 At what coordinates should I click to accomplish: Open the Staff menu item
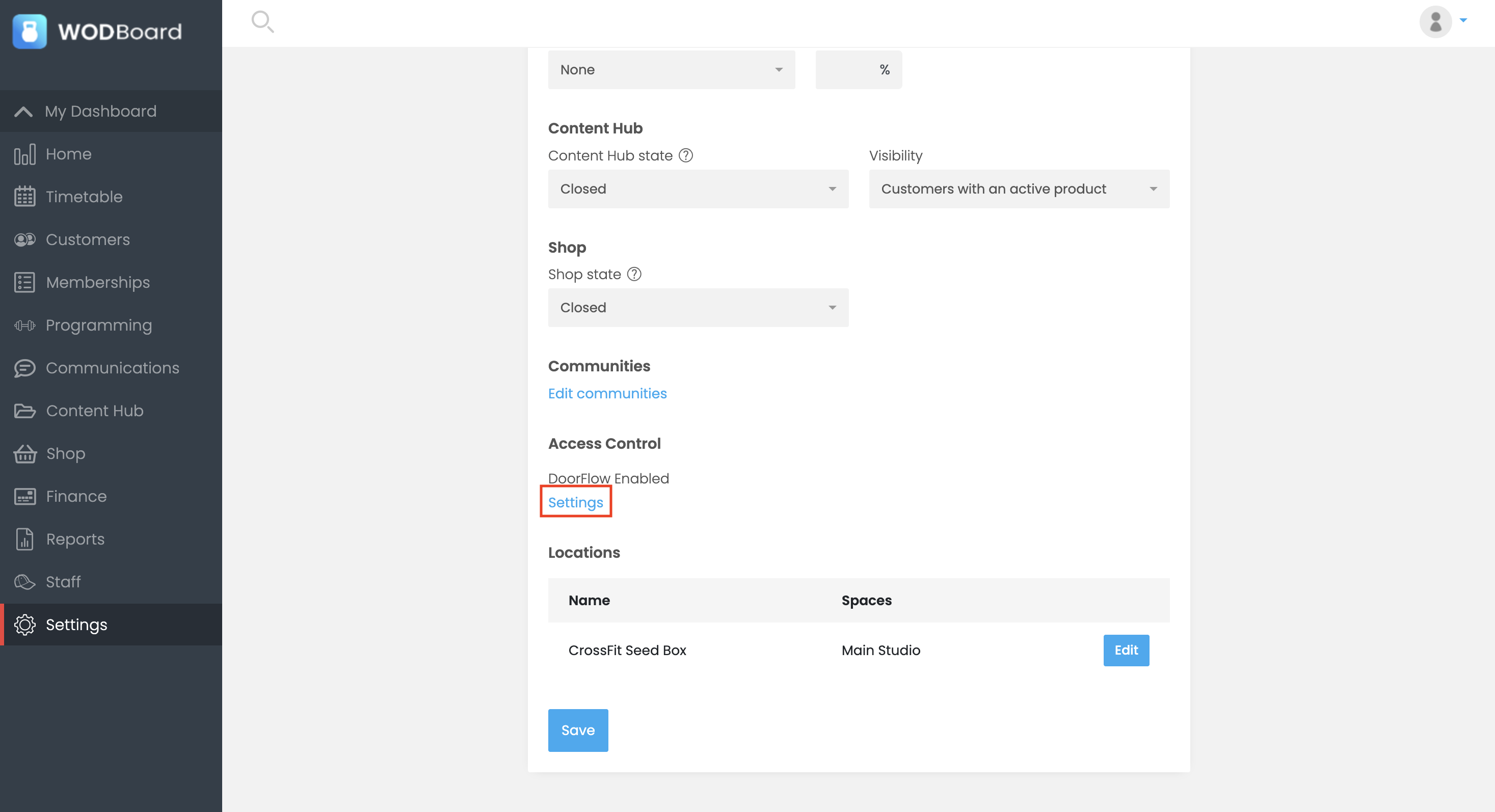point(63,582)
